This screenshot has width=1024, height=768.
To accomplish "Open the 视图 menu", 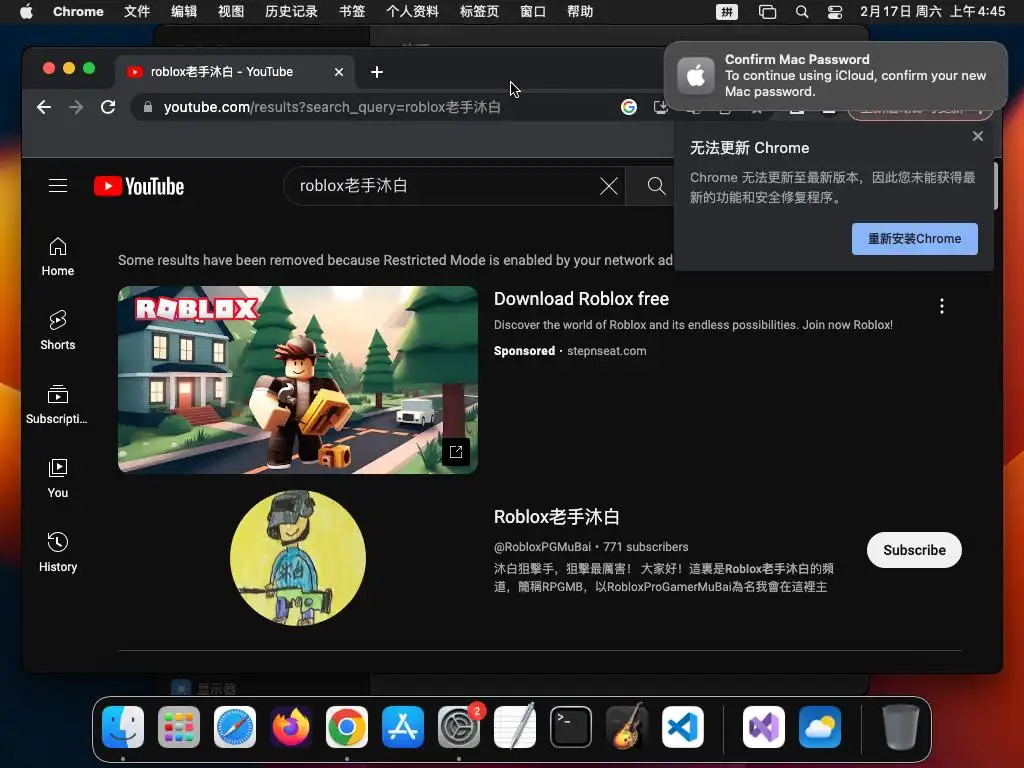I will click(x=231, y=11).
